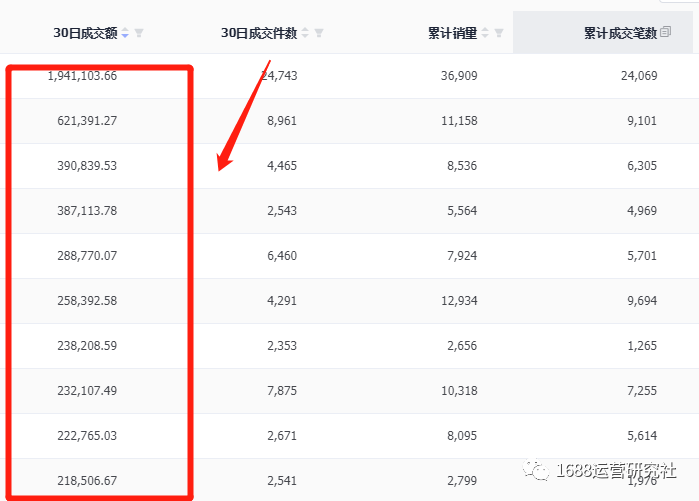
Task: Click the 1688运营研究社 watermark text
Action: tap(617, 470)
